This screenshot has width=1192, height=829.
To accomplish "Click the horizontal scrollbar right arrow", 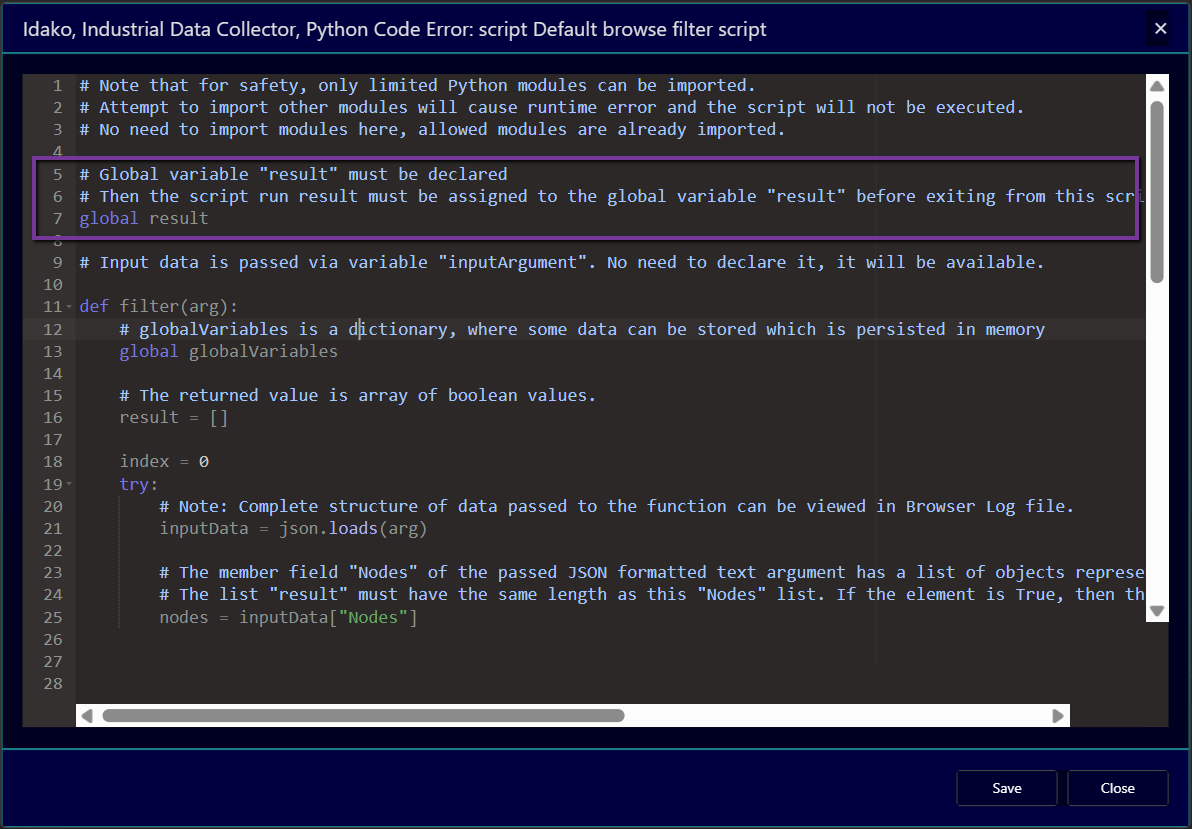I will (1058, 716).
